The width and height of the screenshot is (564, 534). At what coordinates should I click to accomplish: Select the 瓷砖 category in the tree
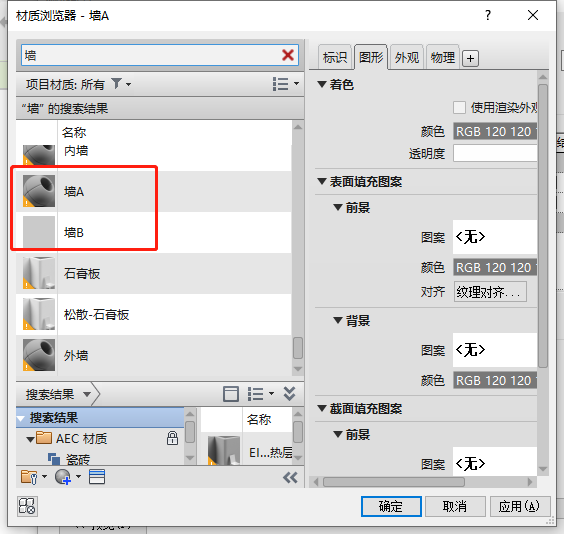coord(78,459)
